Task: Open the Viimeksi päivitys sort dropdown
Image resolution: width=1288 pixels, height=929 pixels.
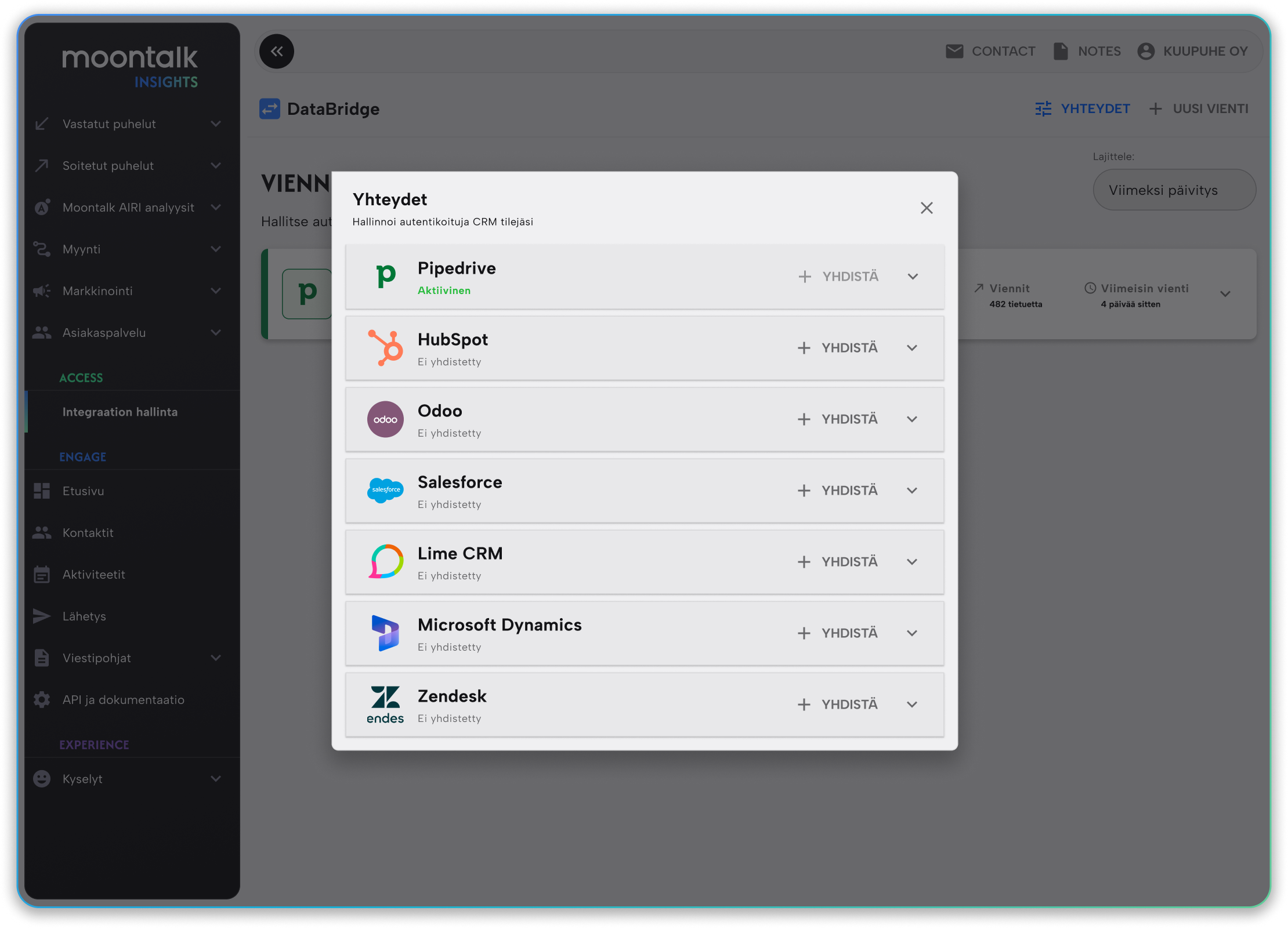Action: [1174, 190]
